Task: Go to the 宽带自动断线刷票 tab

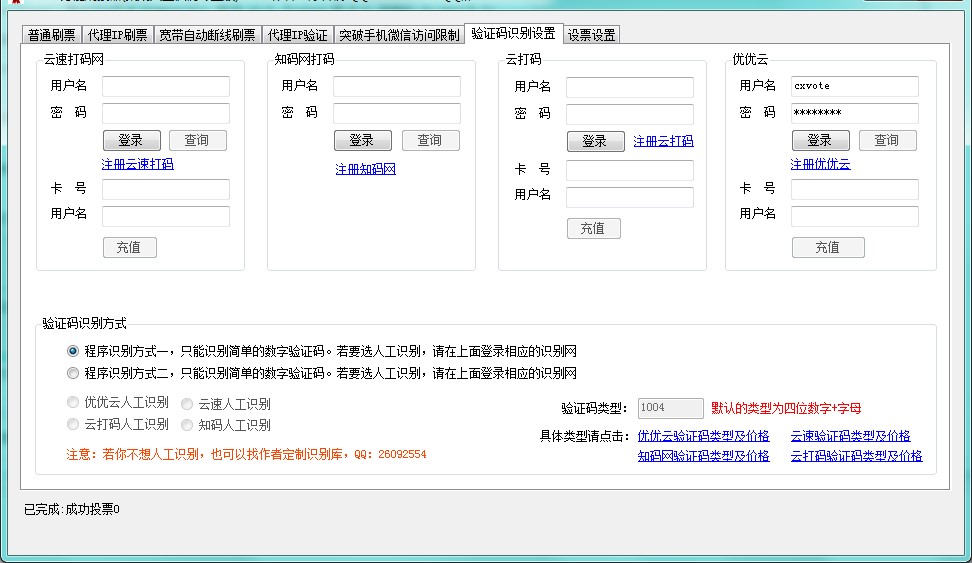Action: click(x=207, y=35)
